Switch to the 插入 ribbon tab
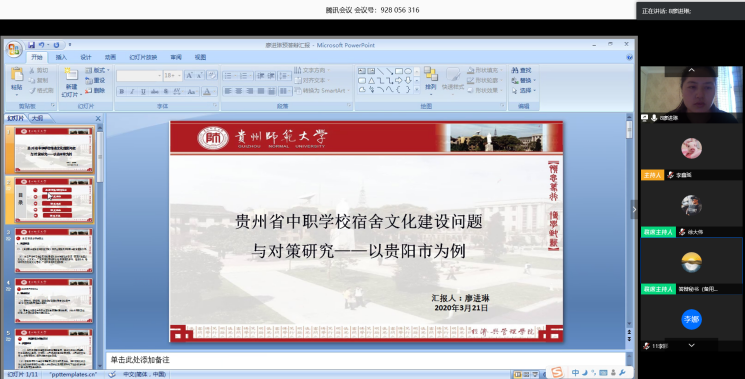 point(61,57)
